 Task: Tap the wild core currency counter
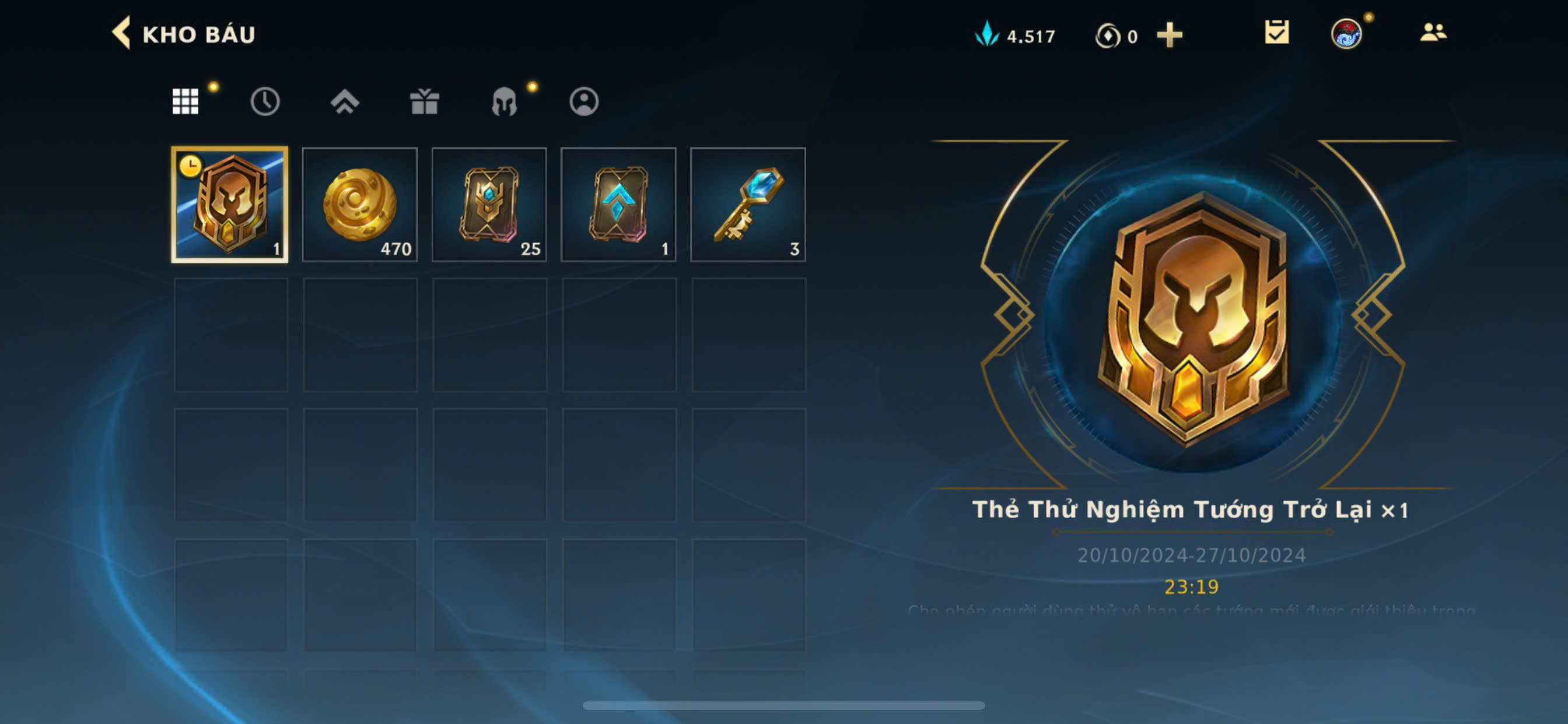tap(1116, 36)
